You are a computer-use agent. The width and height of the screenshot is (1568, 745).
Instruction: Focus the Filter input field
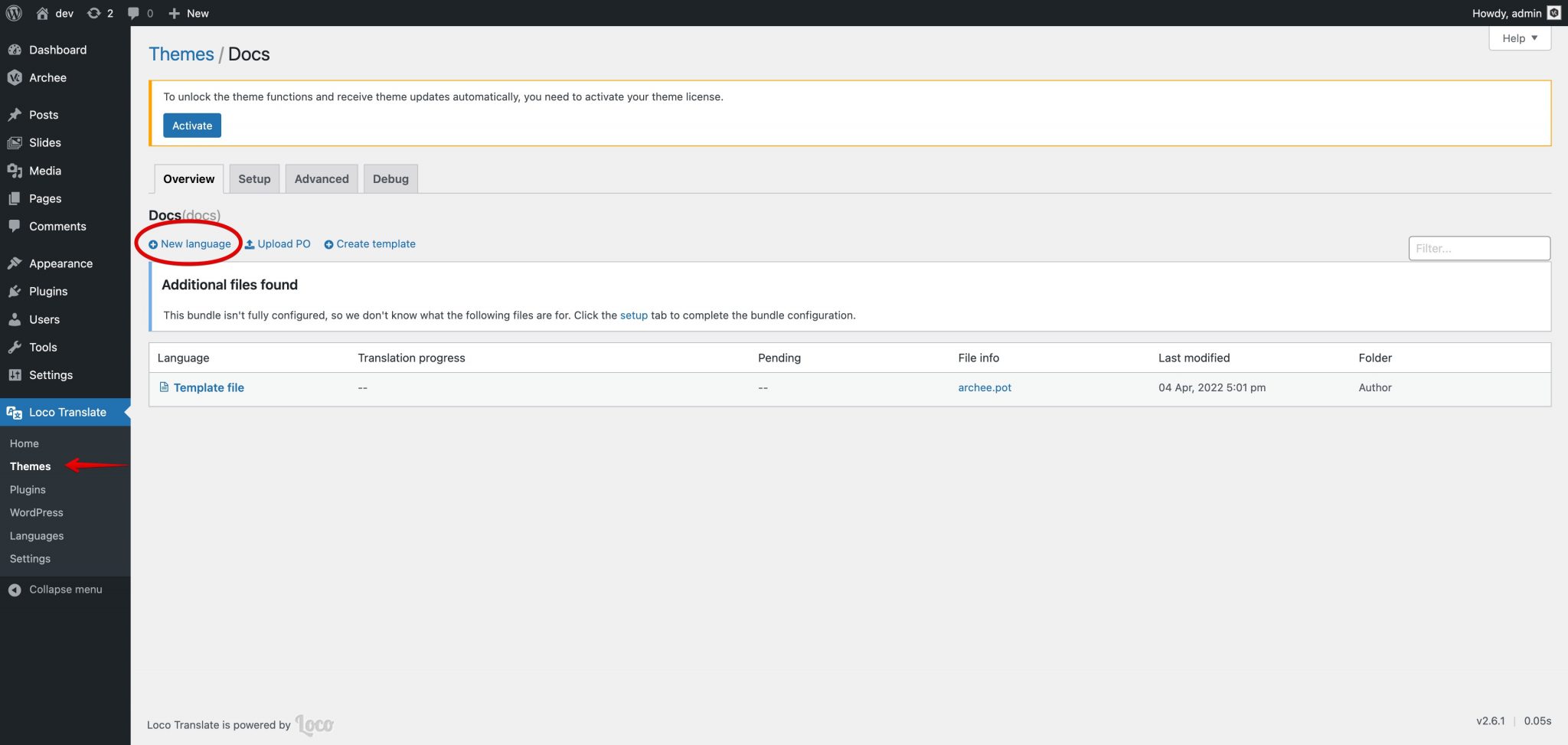[x=1479, y=248]
